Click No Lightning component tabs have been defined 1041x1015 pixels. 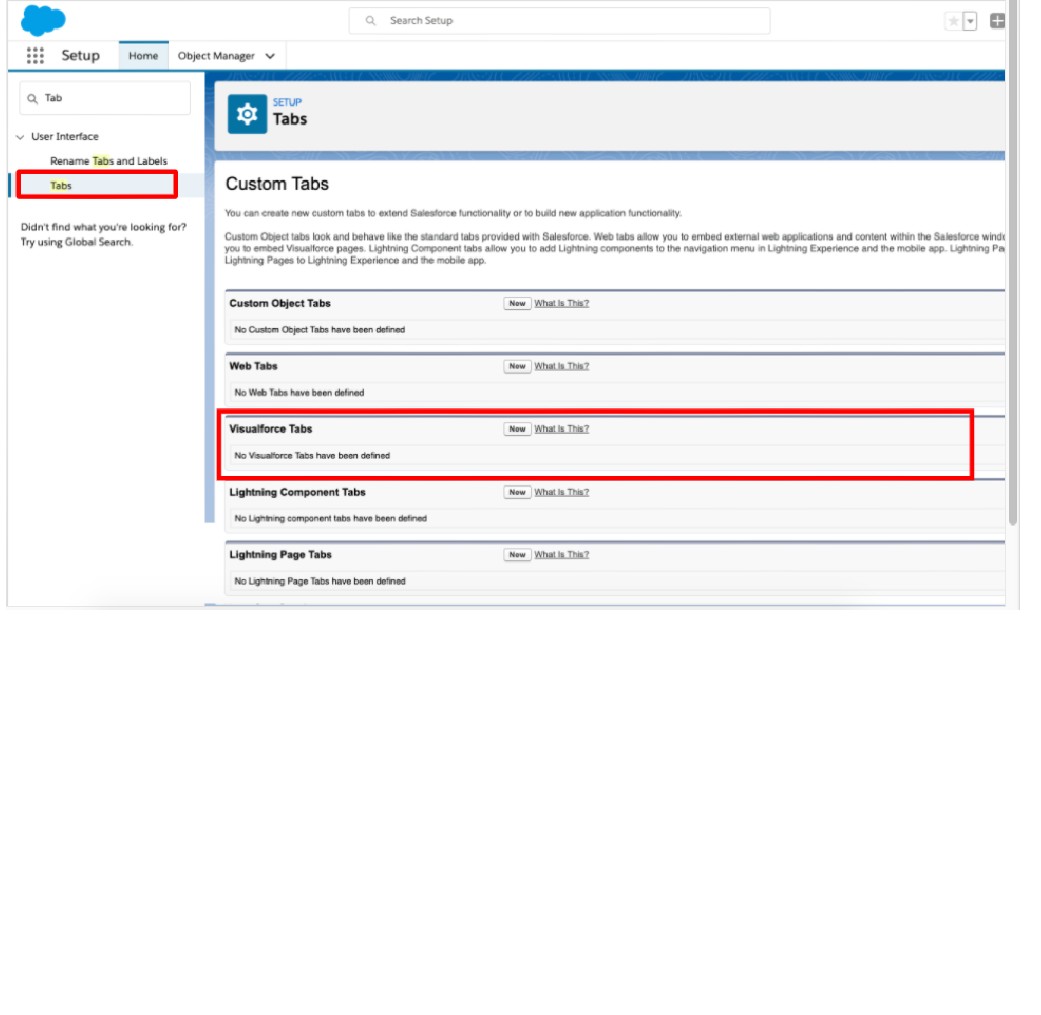click(x=331, y=518)
